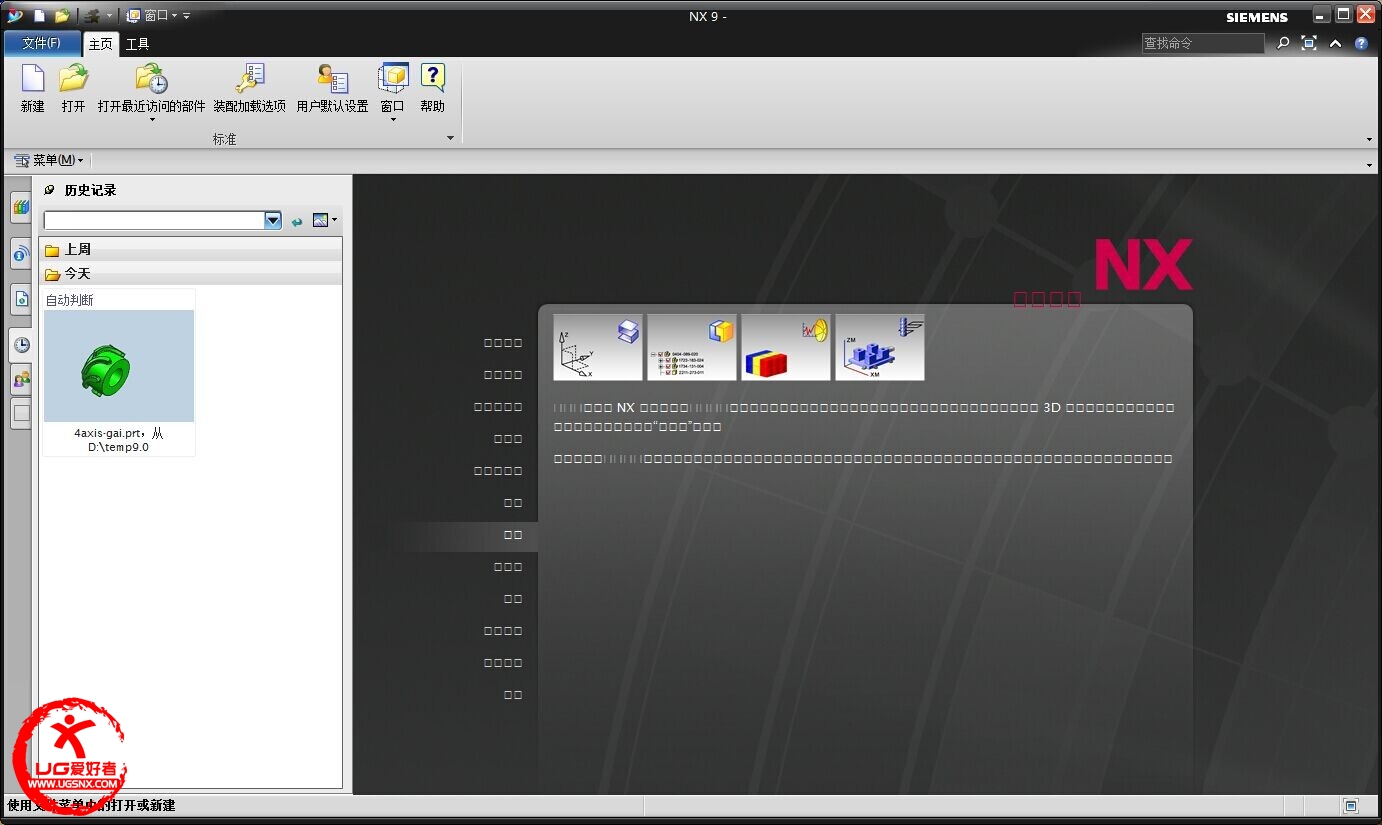
Task: Click the 新建 button in the ribbon
Action: coord(32,88)
